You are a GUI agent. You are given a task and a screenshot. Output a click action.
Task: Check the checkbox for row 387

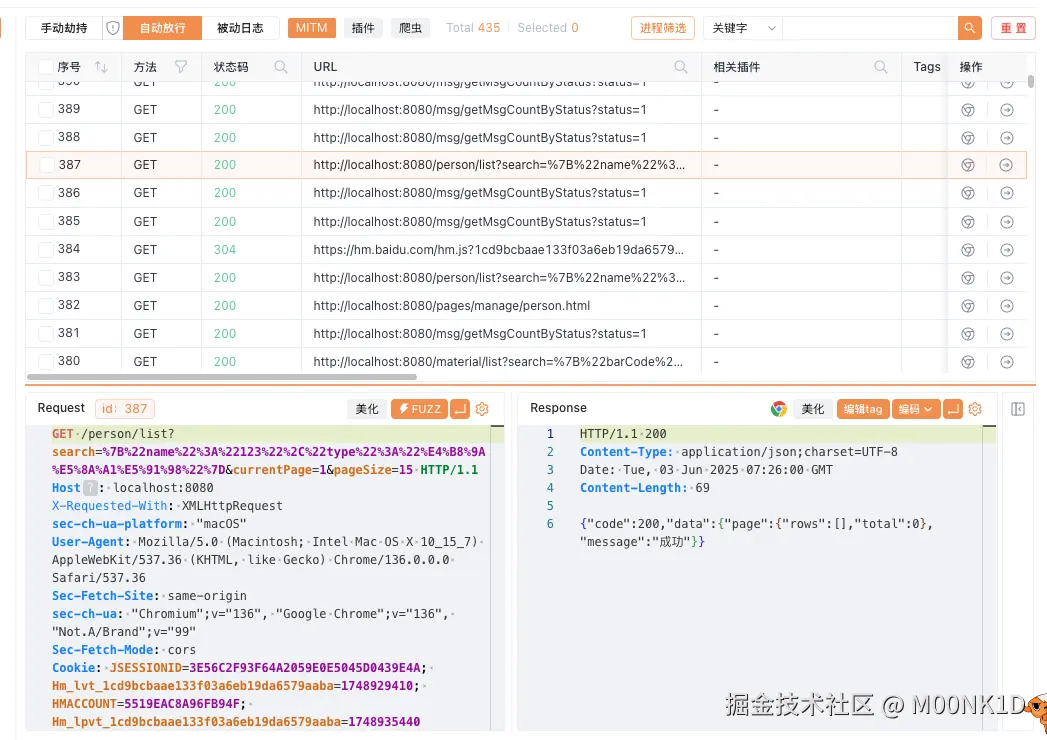tap(47, 165)
